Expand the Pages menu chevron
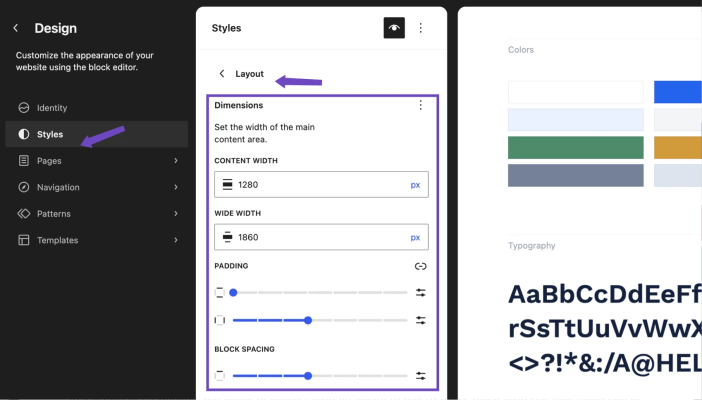702x400 pixels. click(x=176, y=161)
